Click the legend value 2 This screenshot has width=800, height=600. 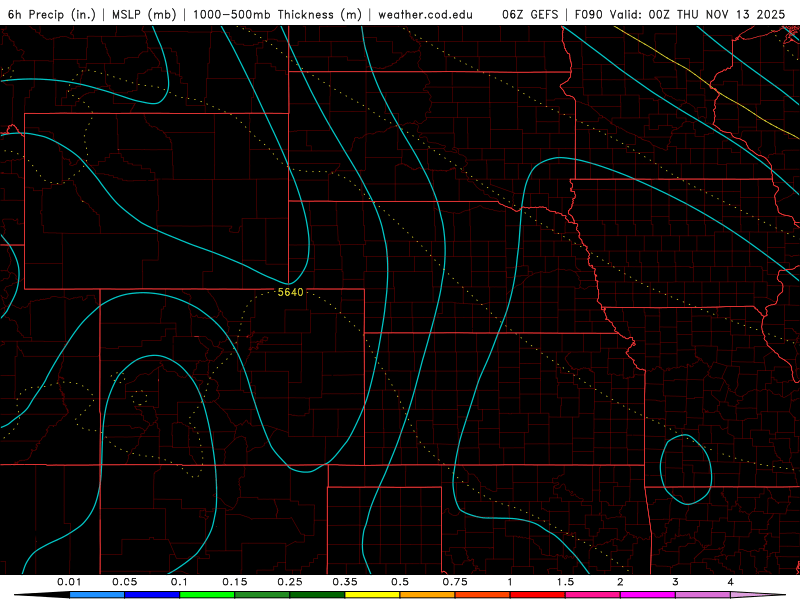(620, 582)
